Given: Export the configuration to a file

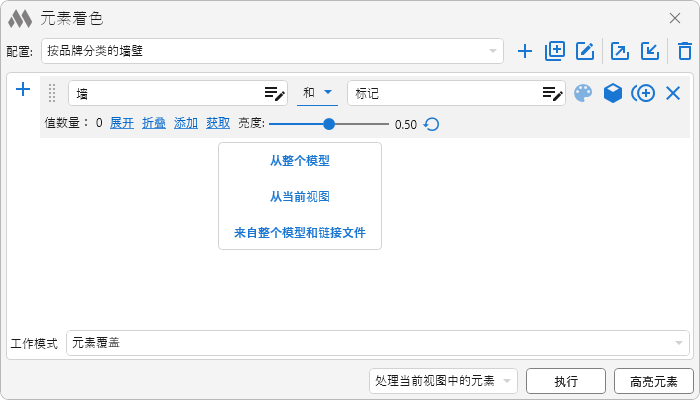Looking at the screenshot, I should point(620,51).
